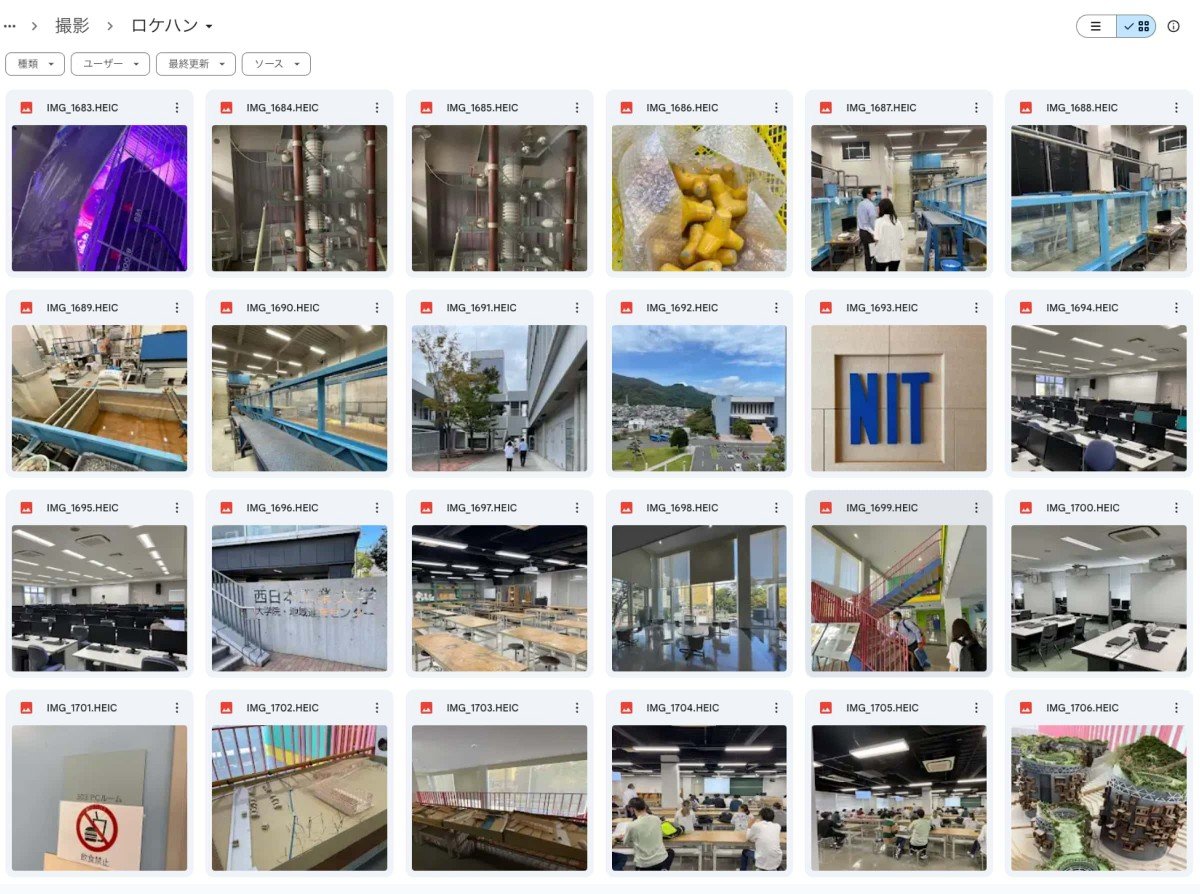This screenshot has width=1200, height=894.
Task: Open the three-dot menu for IMG_1683.HEIC
Action: click(x=177, y=108)
